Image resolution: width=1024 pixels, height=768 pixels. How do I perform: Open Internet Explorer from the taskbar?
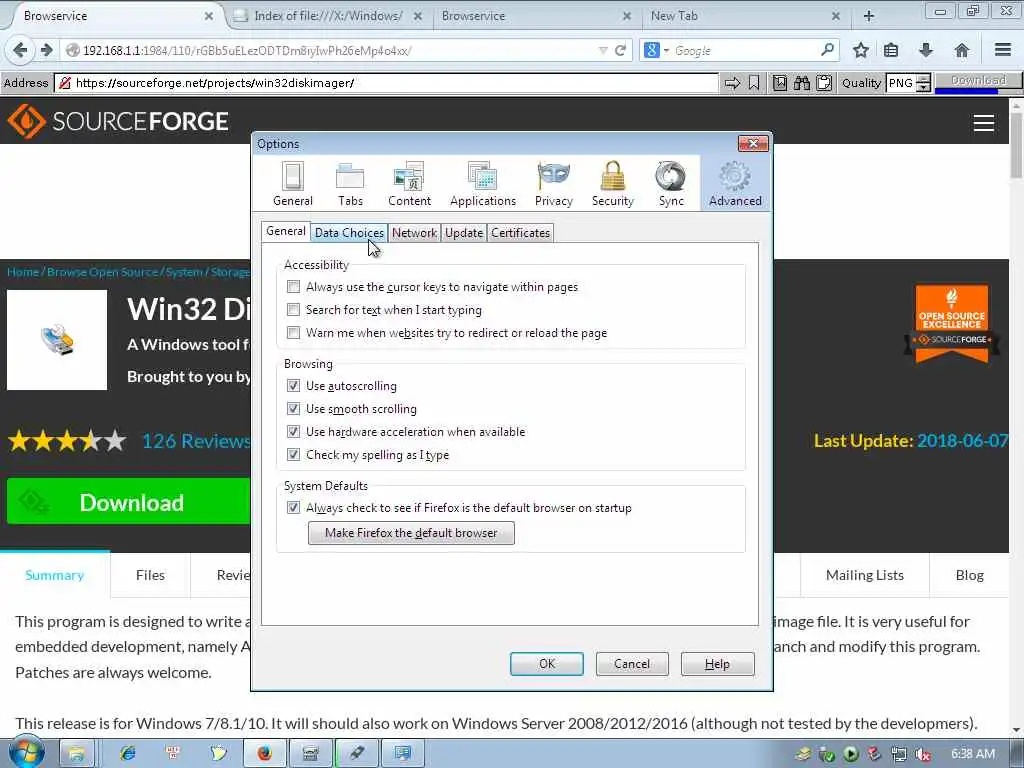127,754
